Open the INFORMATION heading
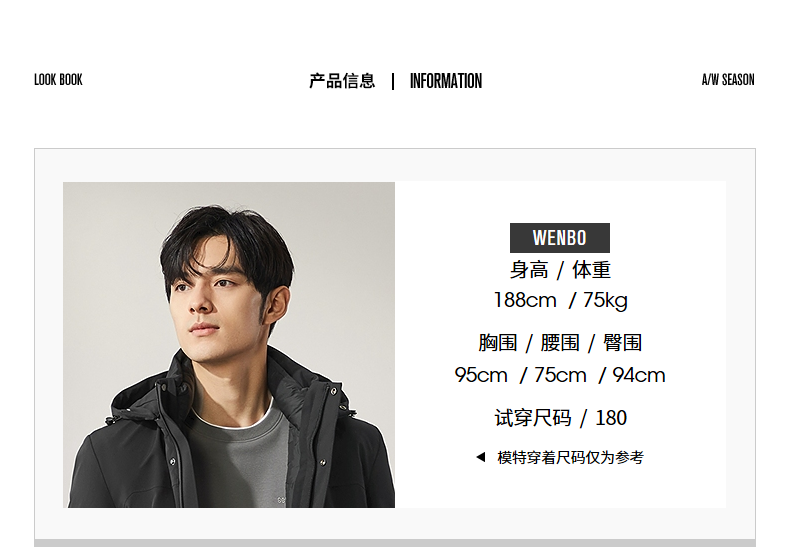Screen dimensions: 790x553 click(446, 81)
